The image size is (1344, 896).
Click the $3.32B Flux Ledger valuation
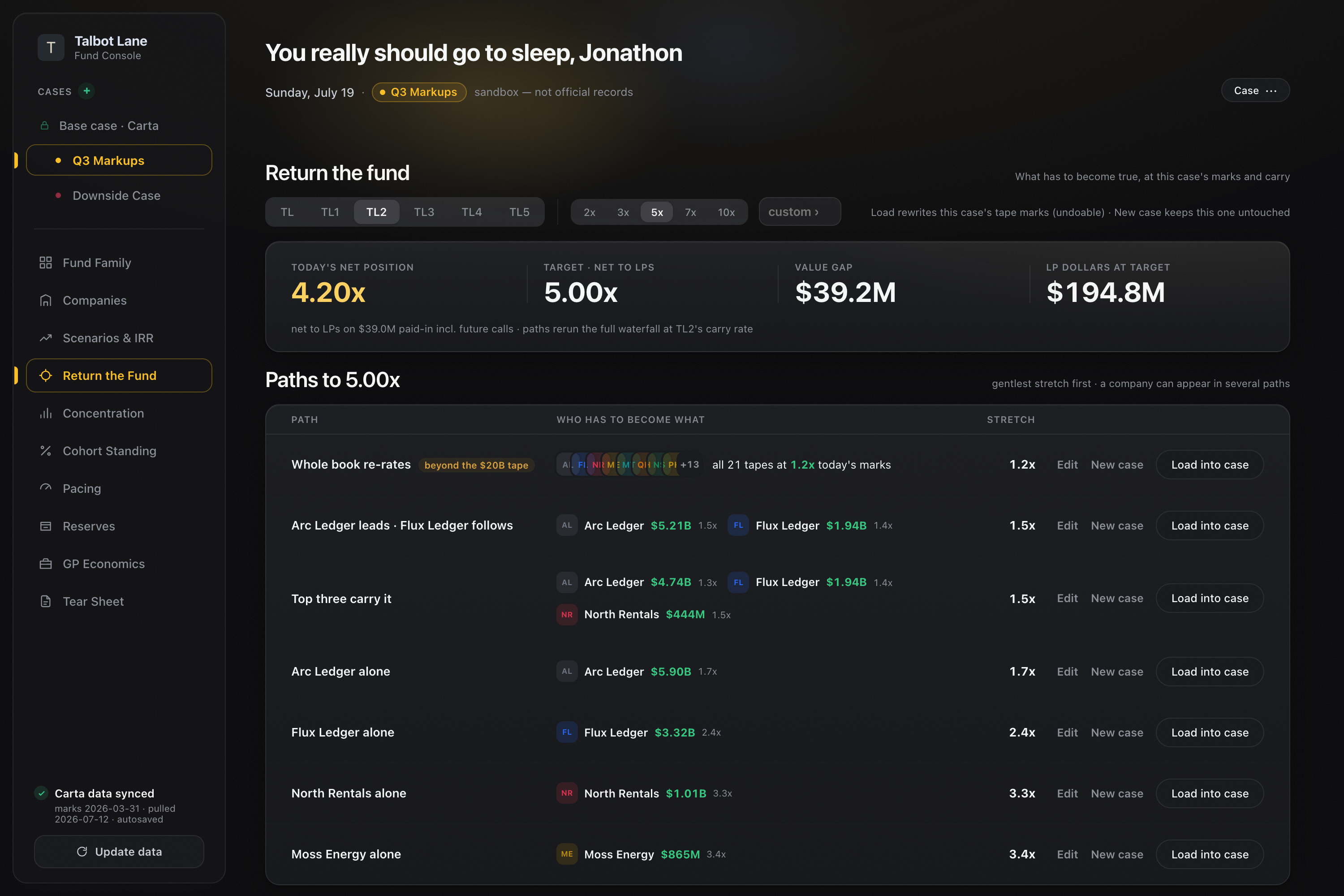pos(675,732)
